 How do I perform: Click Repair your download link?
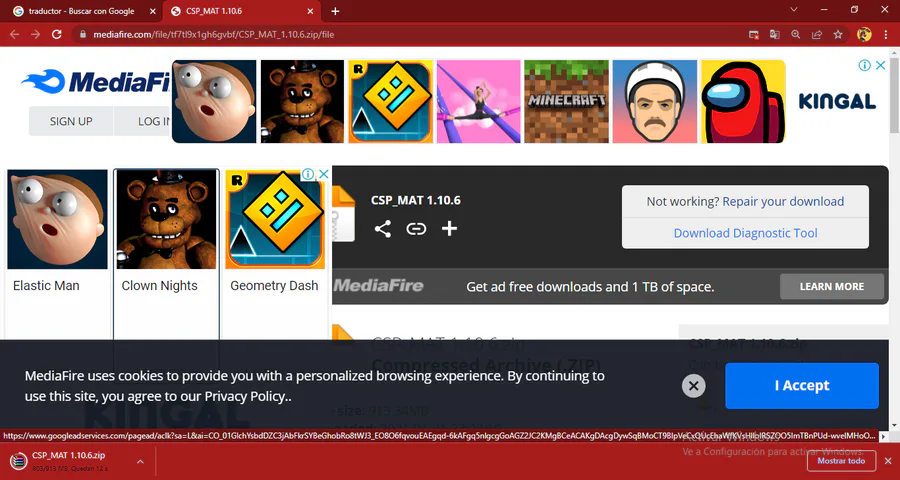click(783, 202)
